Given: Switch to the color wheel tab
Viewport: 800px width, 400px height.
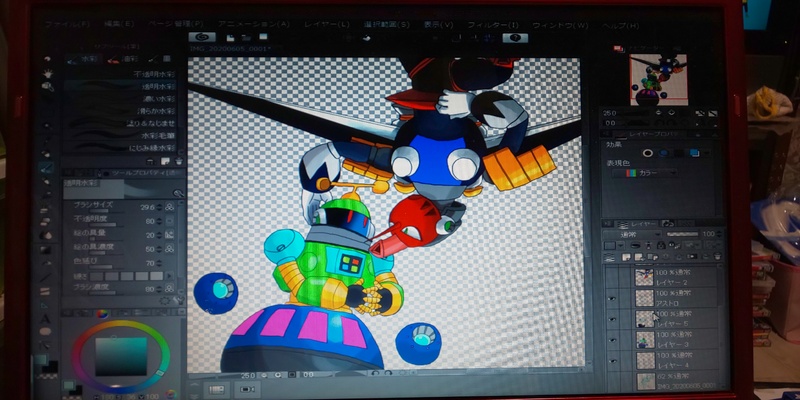Looking at the screenshot, I should 102,314.
